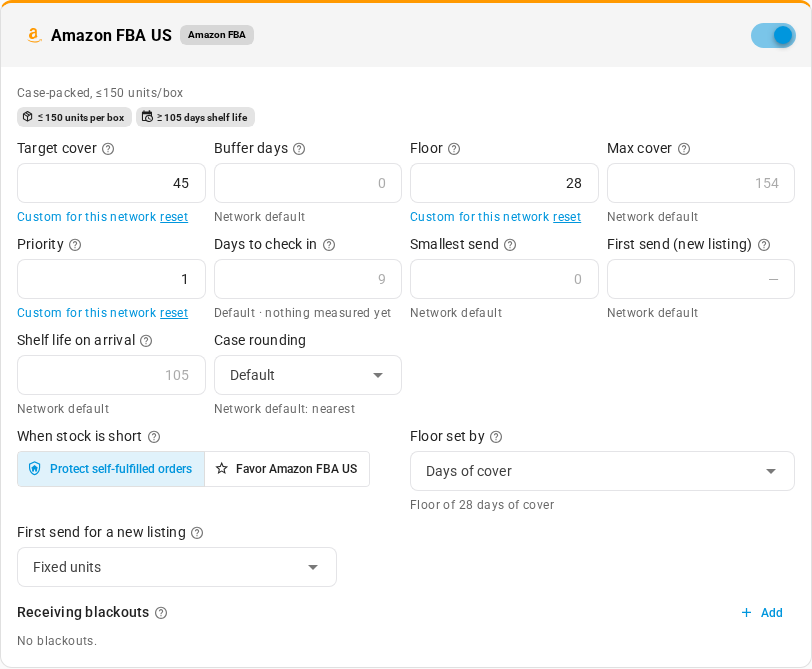Open help for Target cover

108,149
